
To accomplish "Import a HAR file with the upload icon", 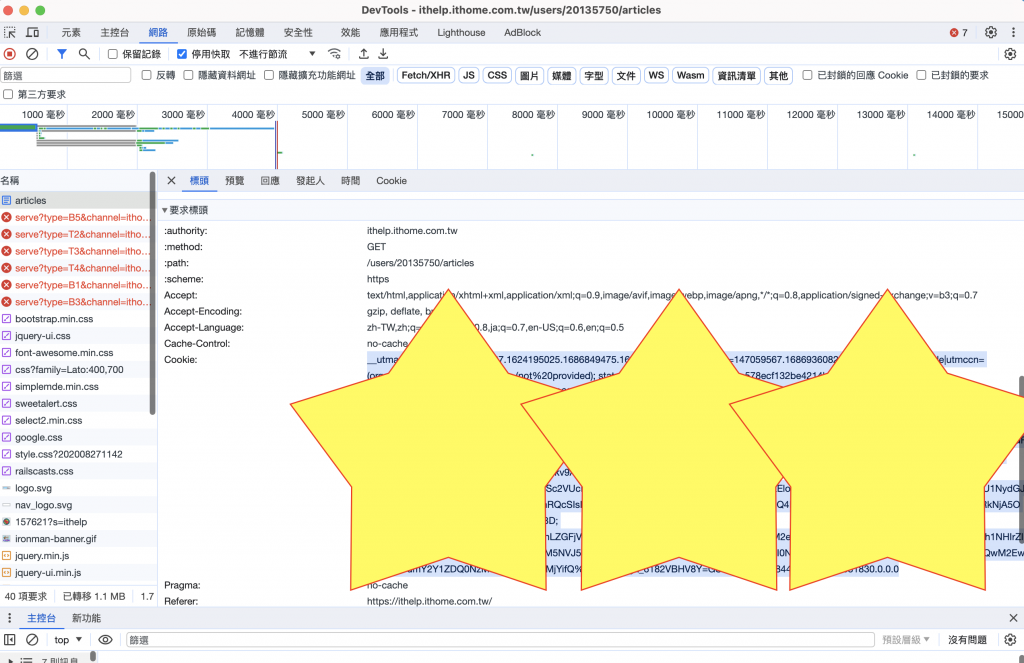I will click(x=364, y=54).
